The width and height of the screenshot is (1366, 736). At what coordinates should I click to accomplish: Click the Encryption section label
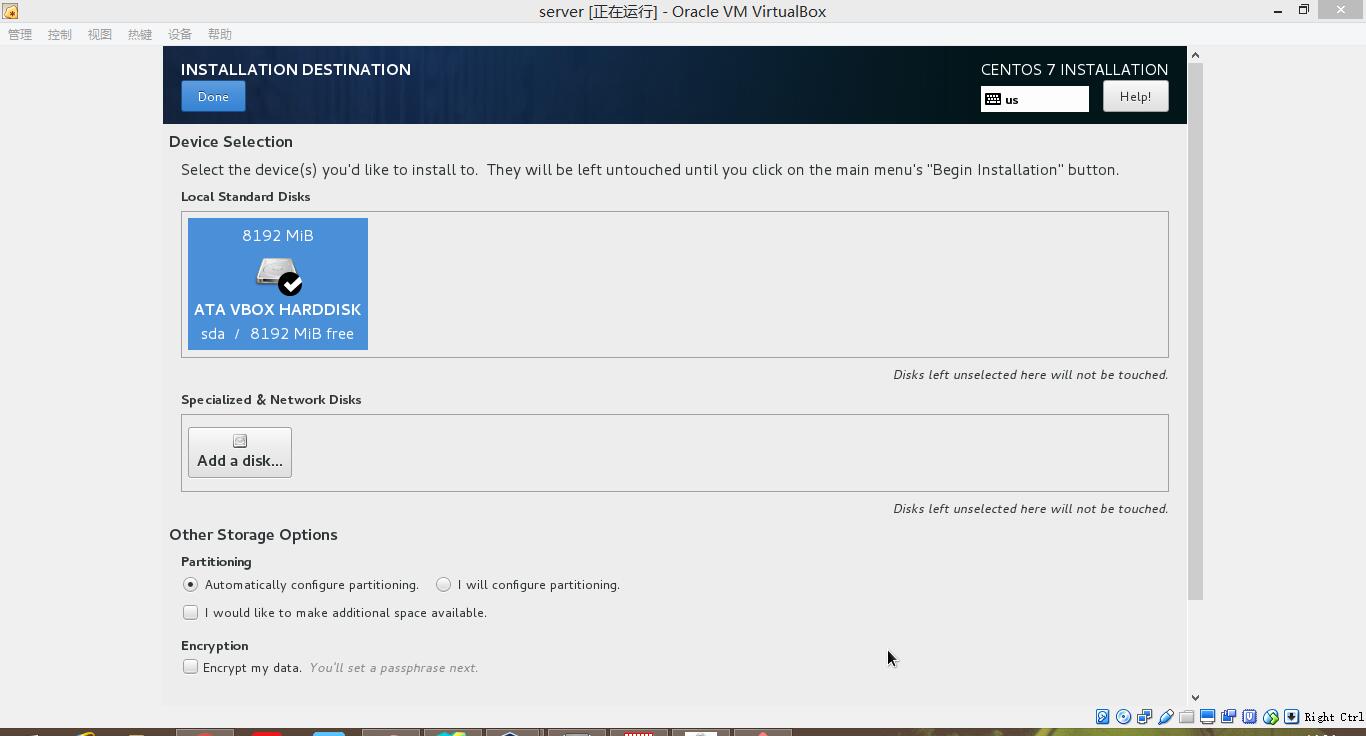(x=215, y=646)
